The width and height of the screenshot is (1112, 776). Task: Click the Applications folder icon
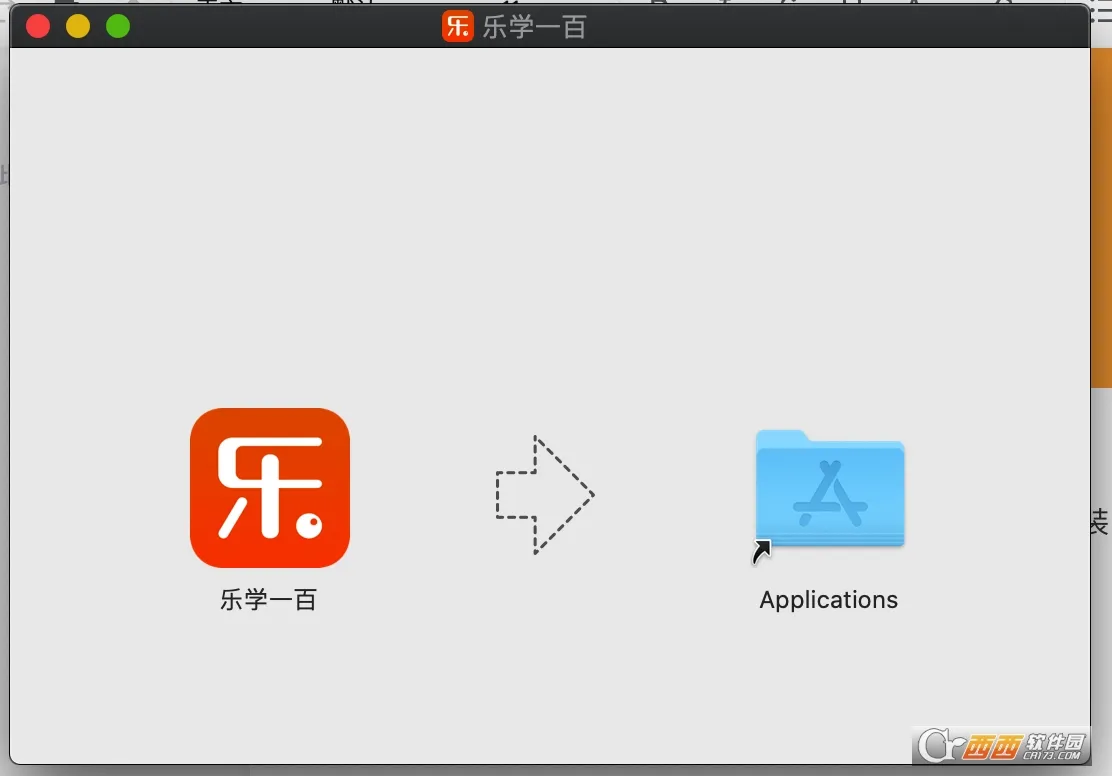(x=829, y=488)
